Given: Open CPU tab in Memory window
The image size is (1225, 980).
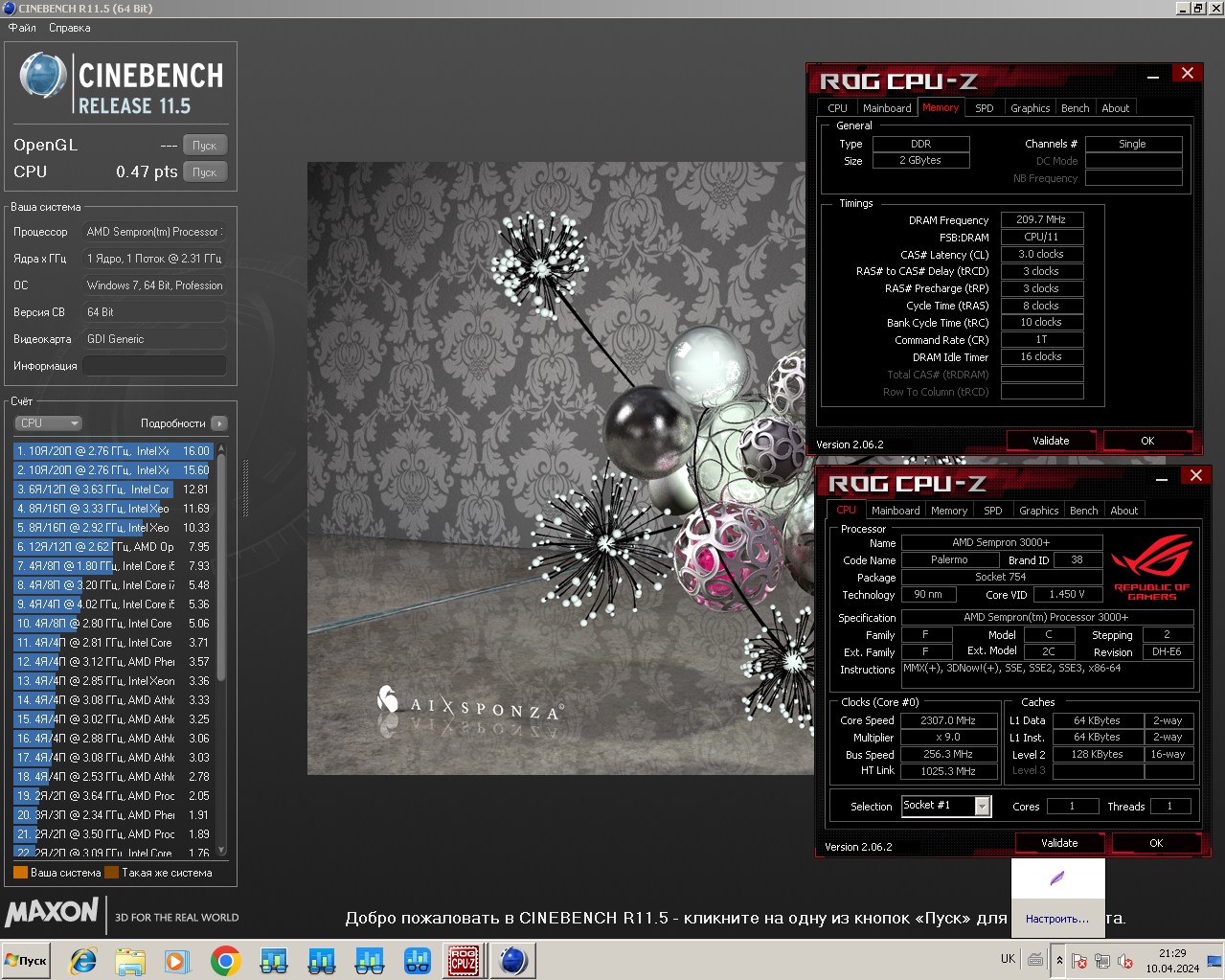Looking at the screenshot, I should [x=837, y=108].
